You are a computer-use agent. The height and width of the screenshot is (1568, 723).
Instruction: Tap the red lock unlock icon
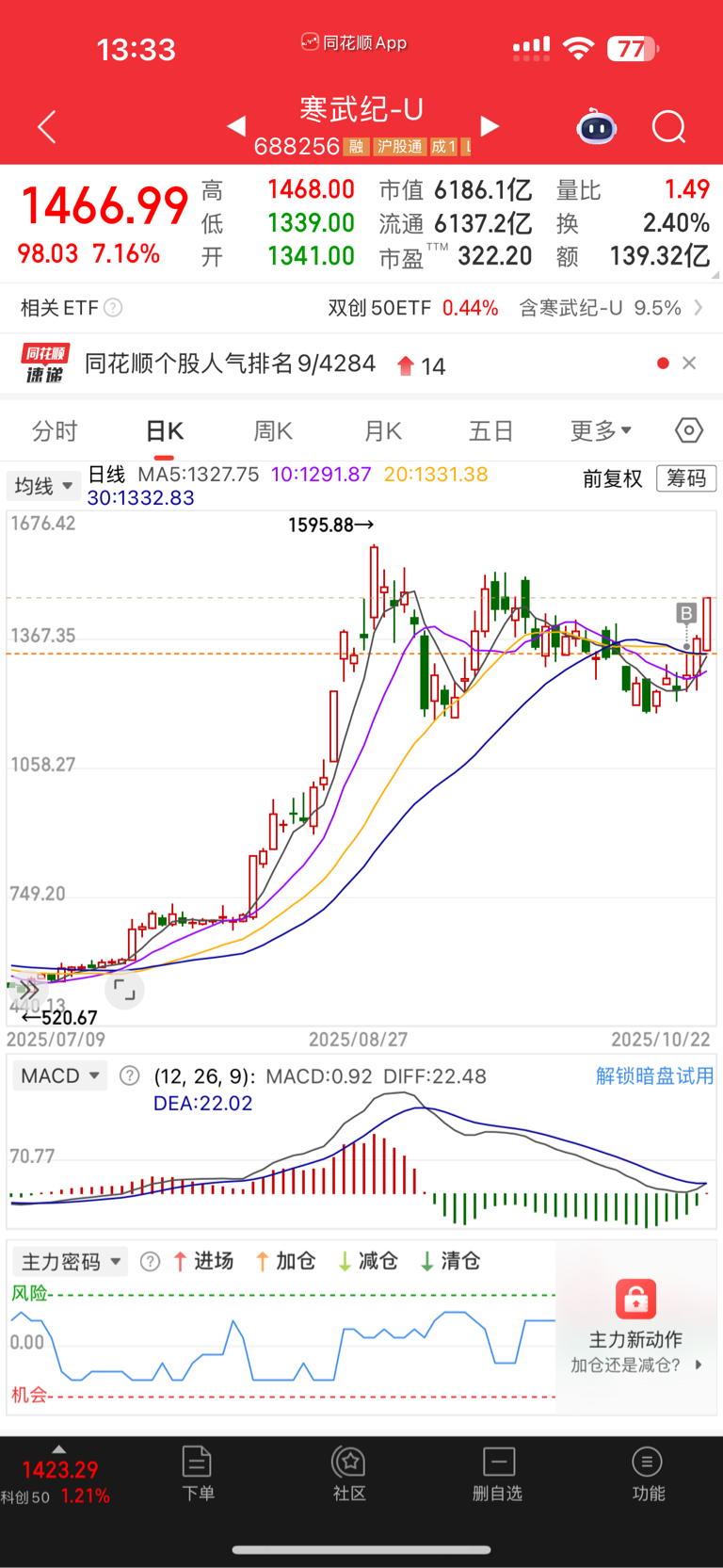click(x=636, y=1299)
